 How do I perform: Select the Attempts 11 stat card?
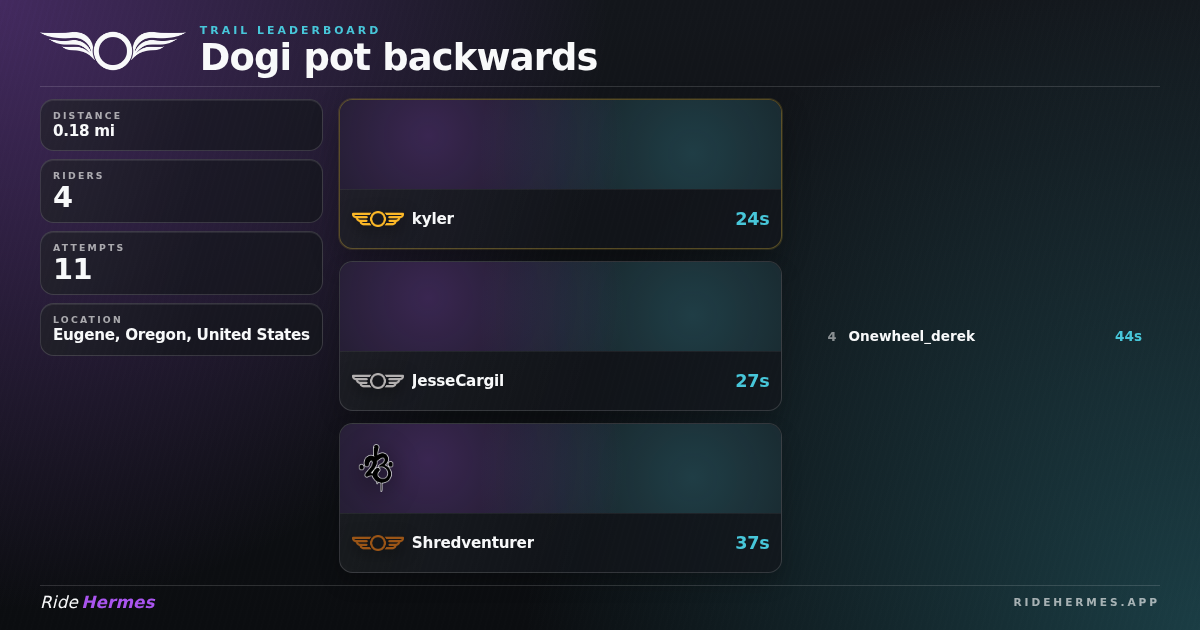coord(181,263)
